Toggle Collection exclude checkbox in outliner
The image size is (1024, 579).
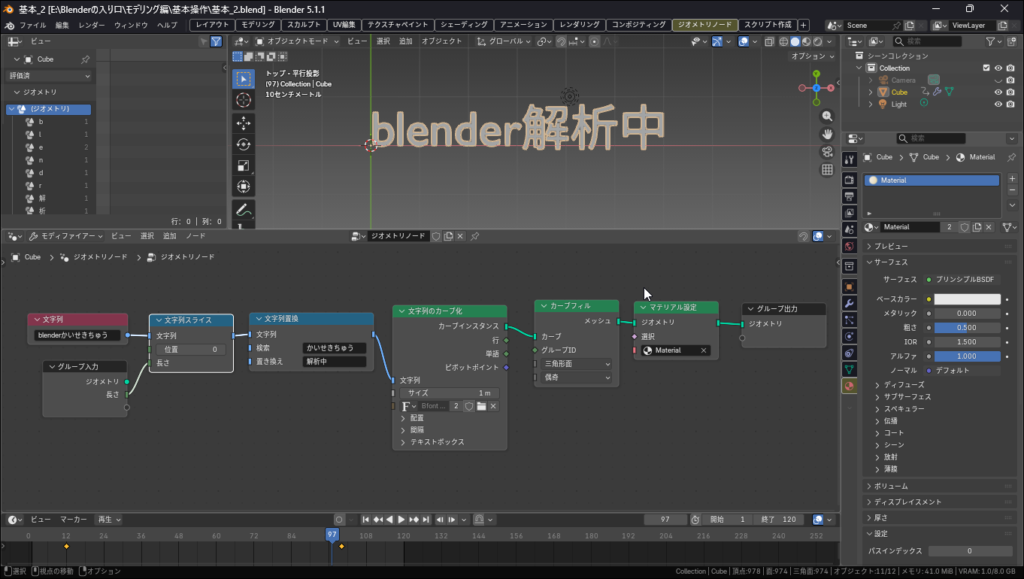(x=986, y=68)
